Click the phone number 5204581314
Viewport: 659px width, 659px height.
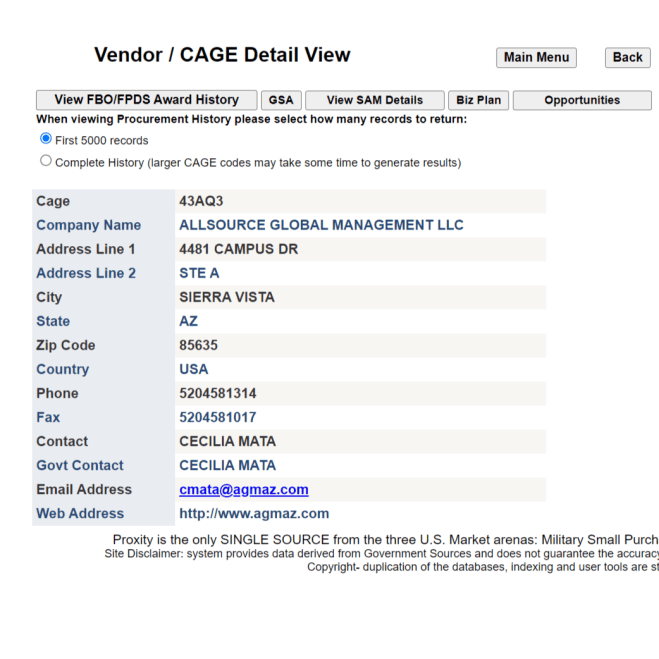(x=218, y=393)
